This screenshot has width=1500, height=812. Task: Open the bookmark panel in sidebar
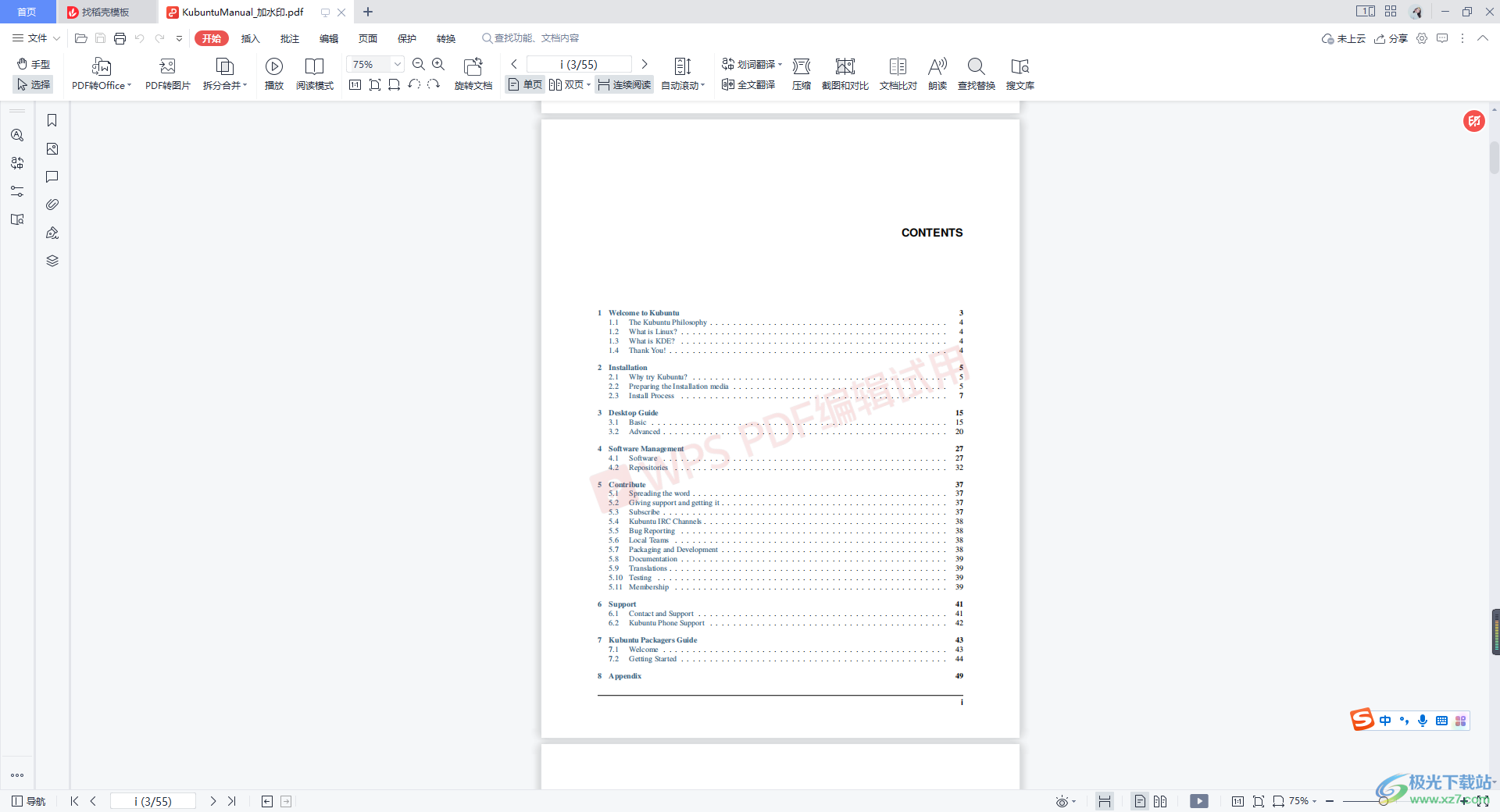(x=52, y=120)
